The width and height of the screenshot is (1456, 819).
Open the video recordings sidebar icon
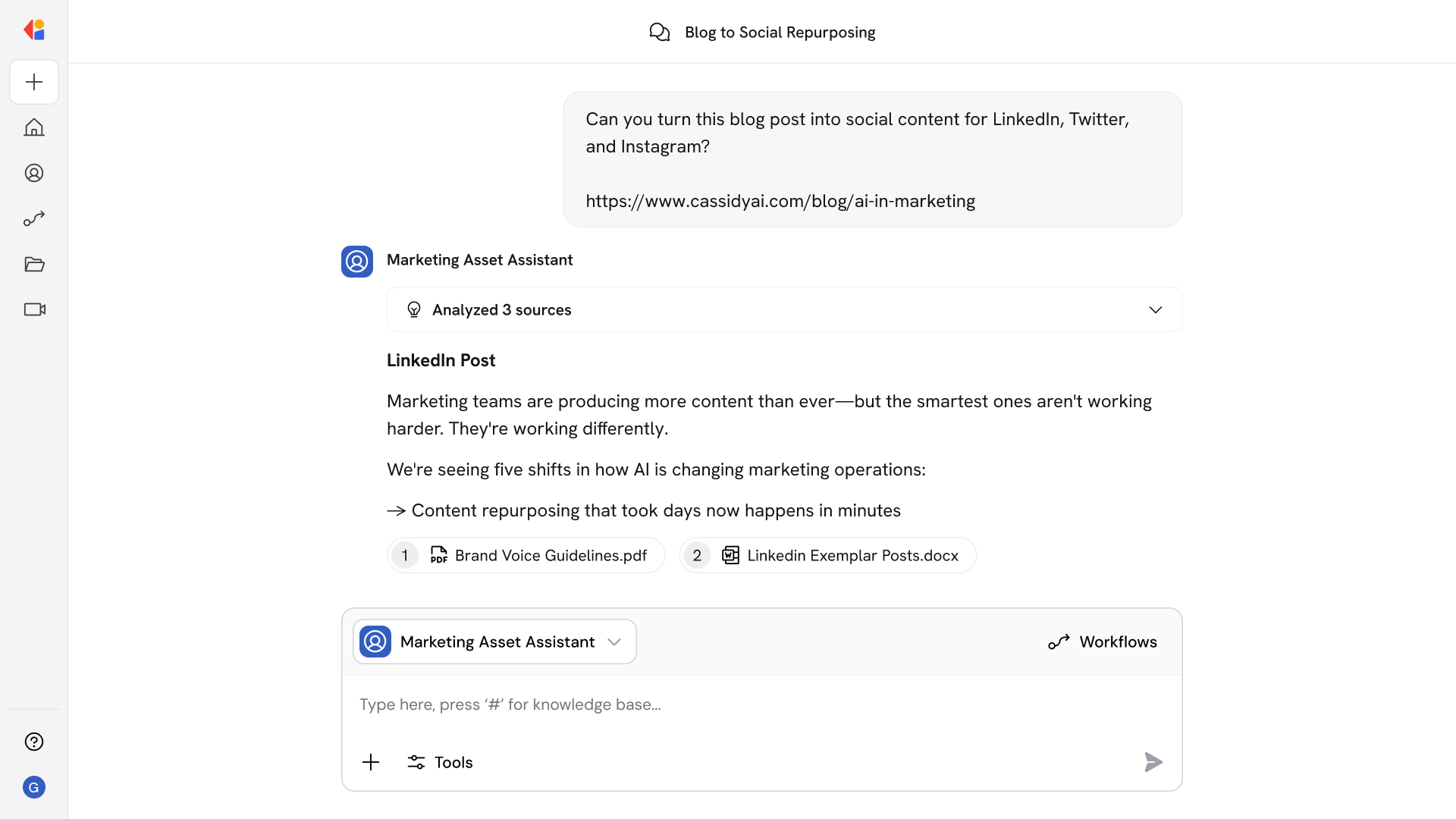(x=33, y=309)
